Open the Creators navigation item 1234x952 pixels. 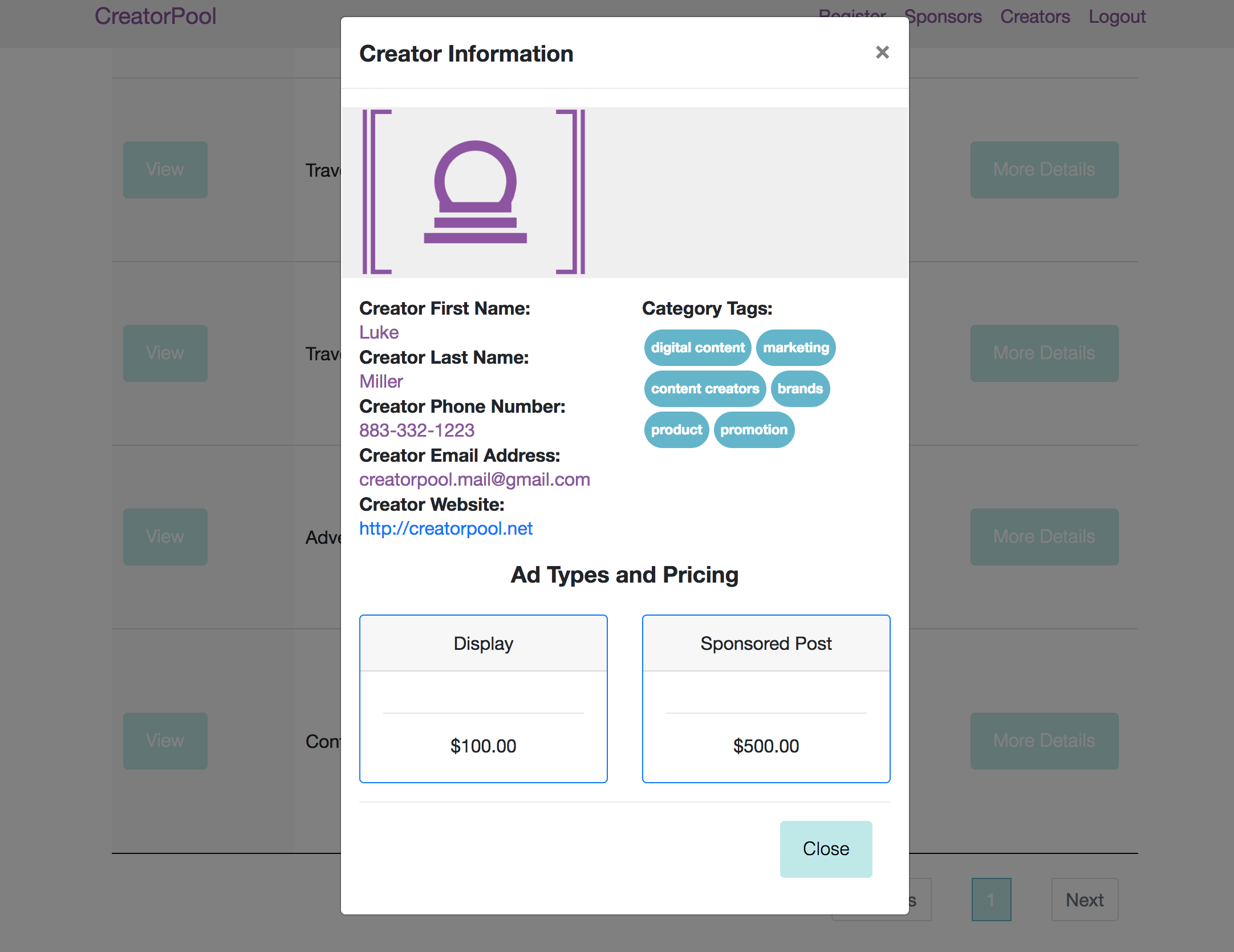1035,17
